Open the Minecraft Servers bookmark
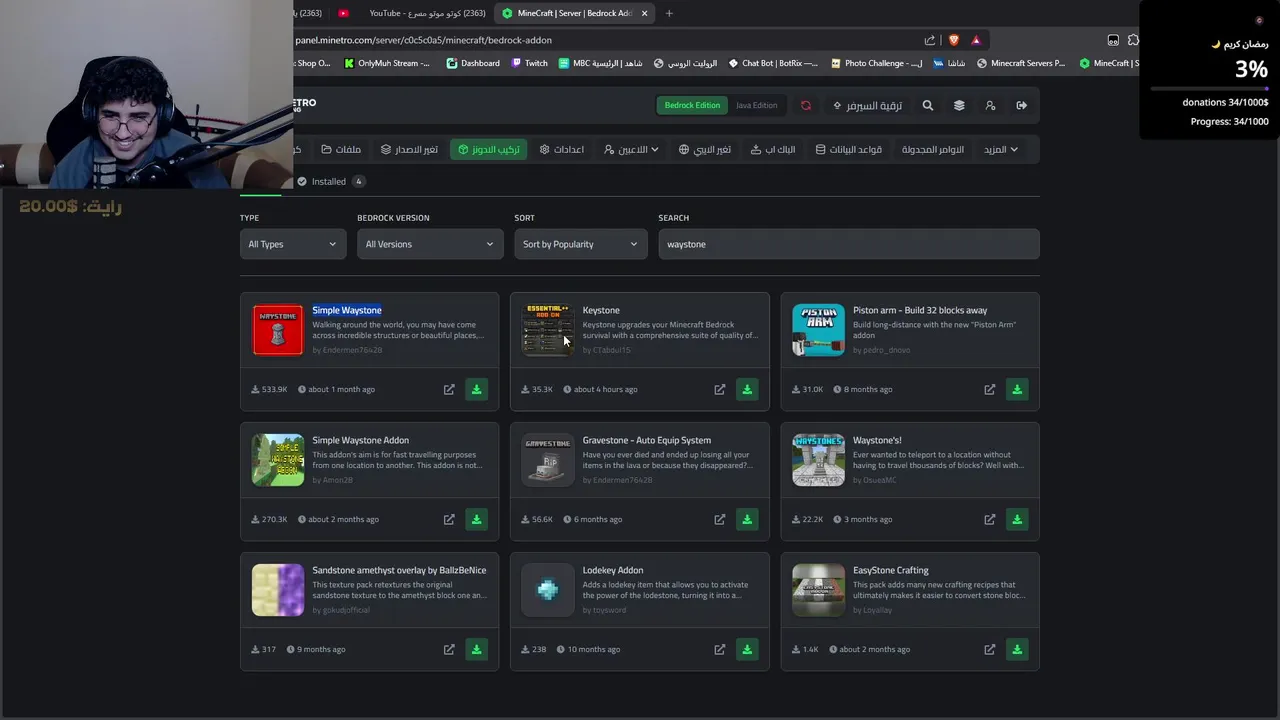 click(x=1021, y=63)
